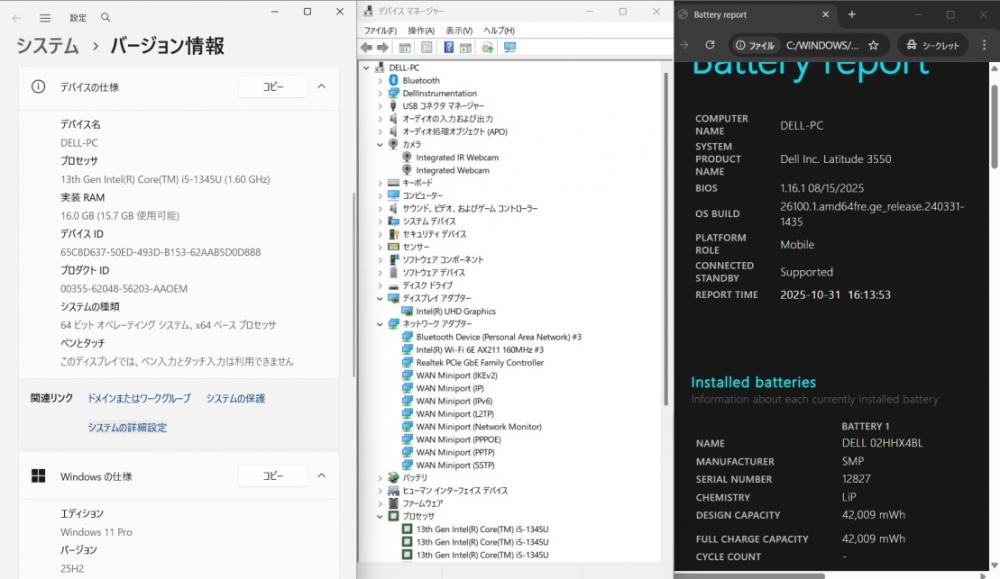Expand the キーボード category
Screen dimensions: 1000x579
[x=380, y=183]
